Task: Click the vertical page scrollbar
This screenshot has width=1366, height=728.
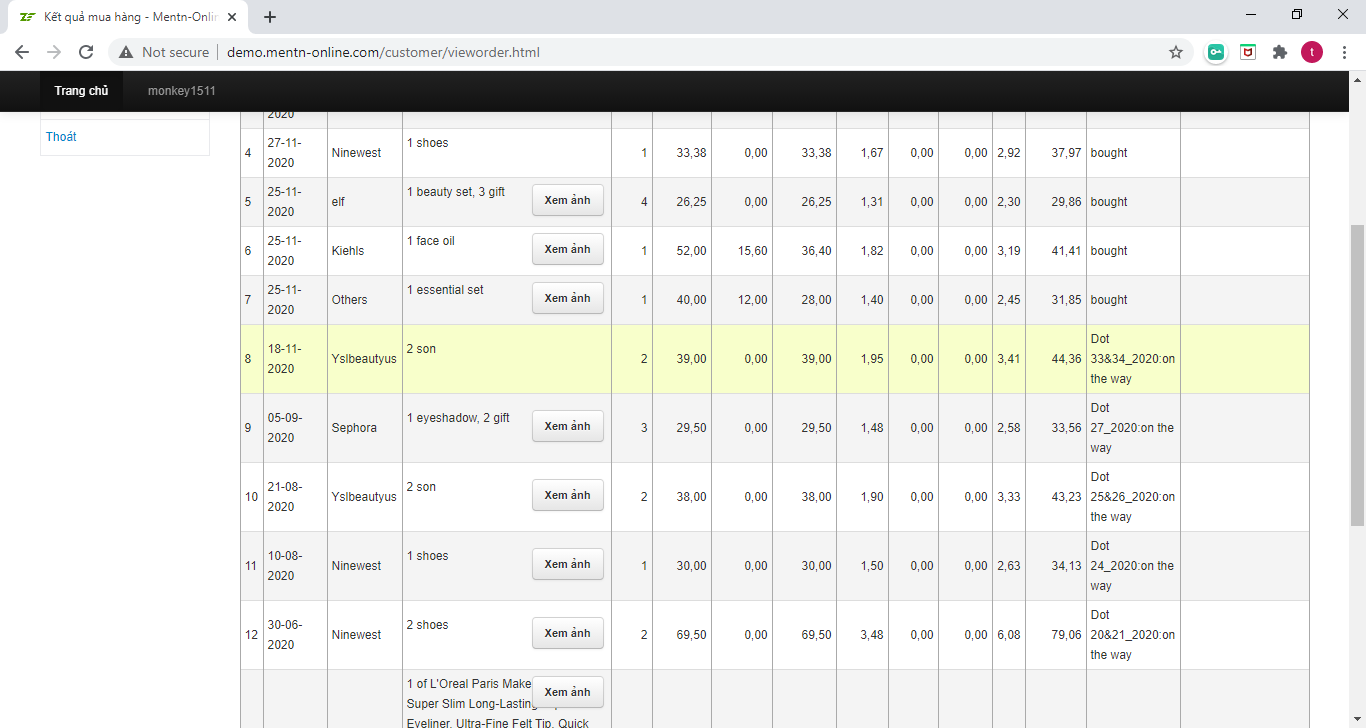Action: click(1357, 375)
